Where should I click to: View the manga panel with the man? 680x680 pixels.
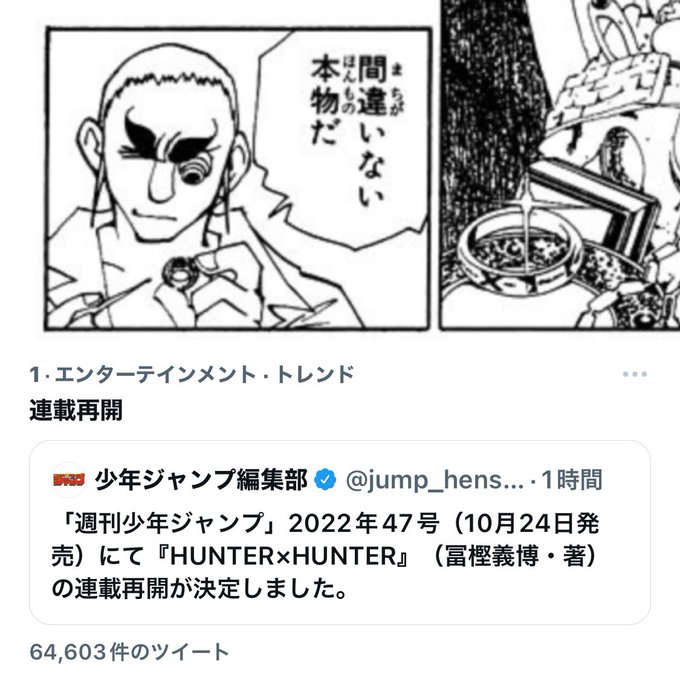point(238,178)
